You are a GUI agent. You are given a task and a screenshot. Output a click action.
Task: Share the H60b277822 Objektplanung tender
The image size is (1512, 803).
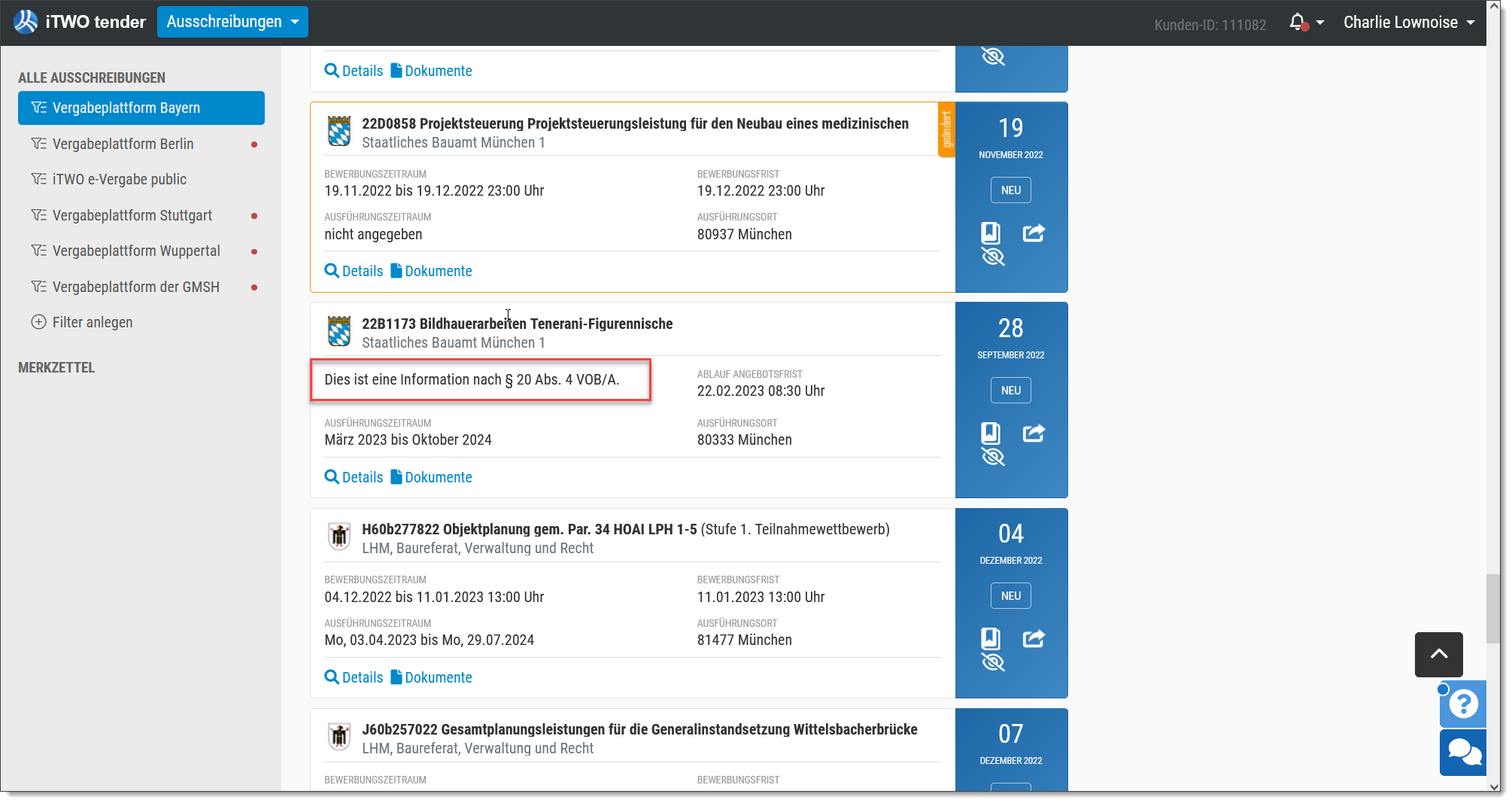[x=1034, y=638]
